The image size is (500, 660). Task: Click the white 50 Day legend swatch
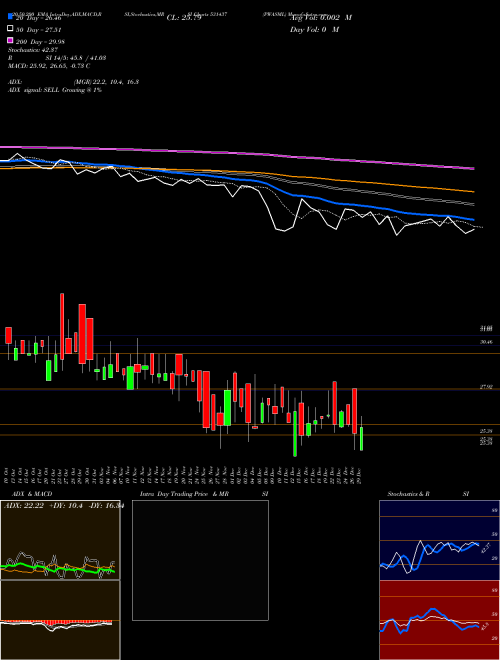(x=11, y=29)
